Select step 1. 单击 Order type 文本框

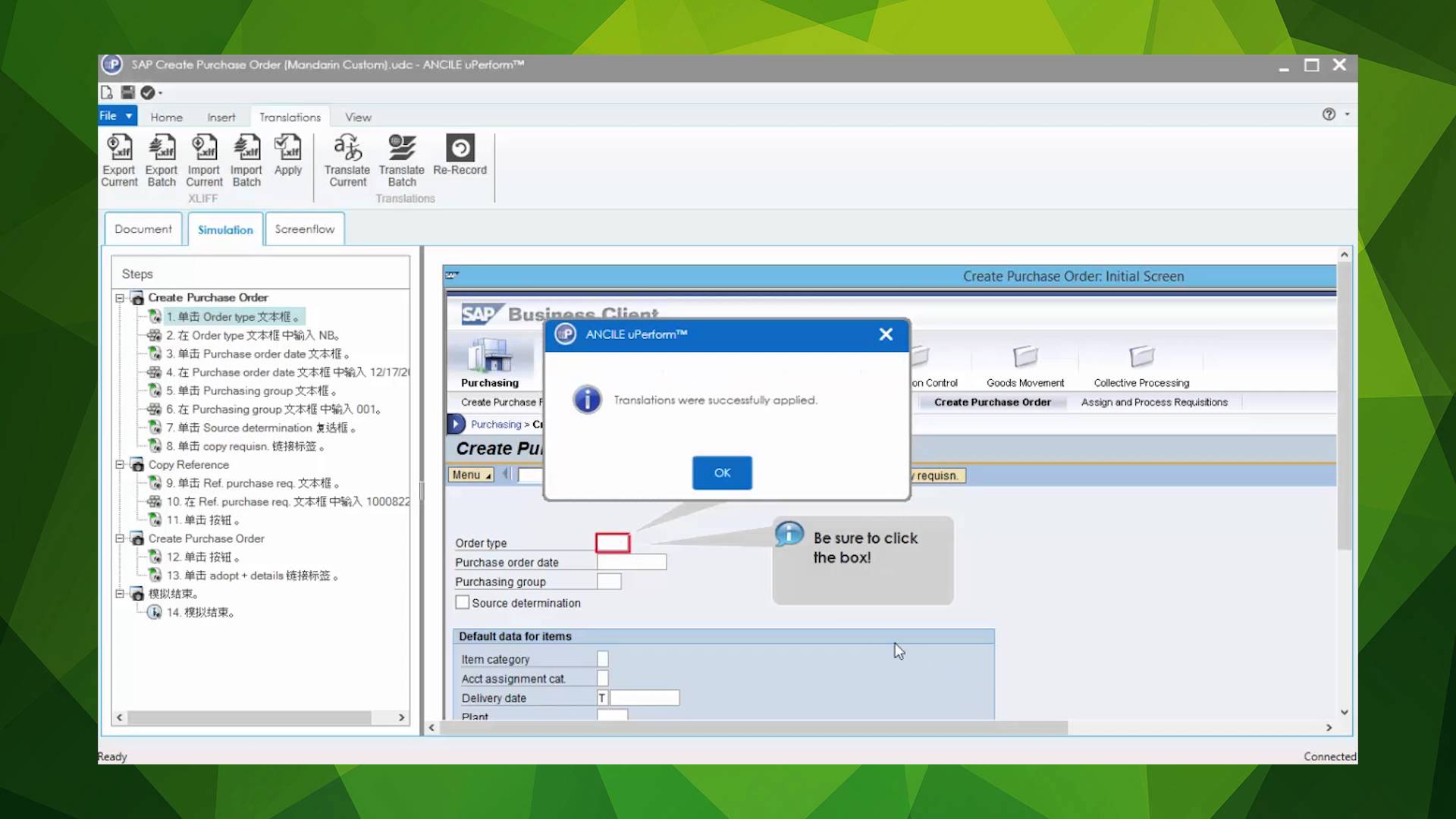233,317
